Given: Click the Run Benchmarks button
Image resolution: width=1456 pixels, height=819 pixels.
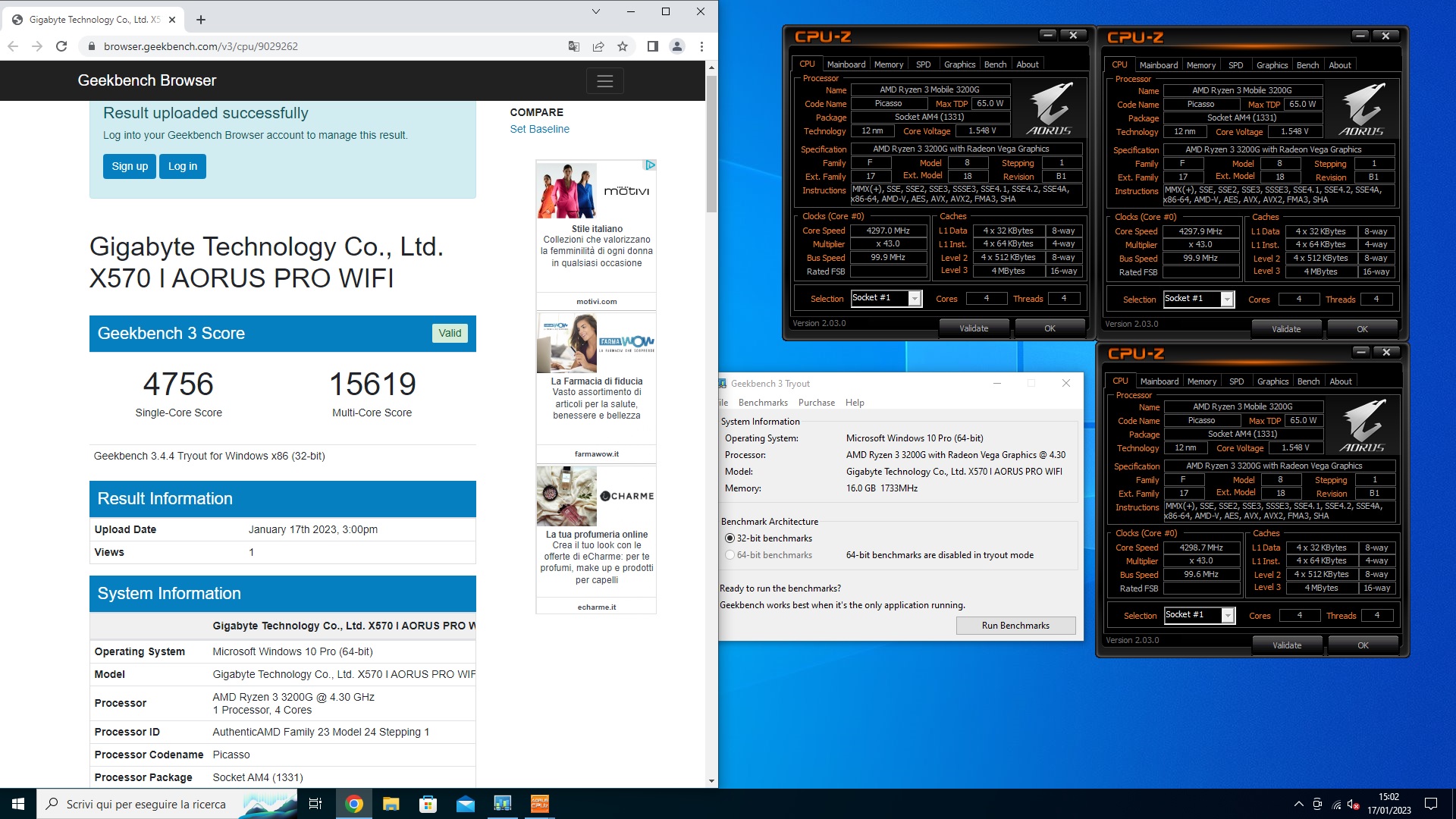Looking at the screenshot, I should 1015,626.
